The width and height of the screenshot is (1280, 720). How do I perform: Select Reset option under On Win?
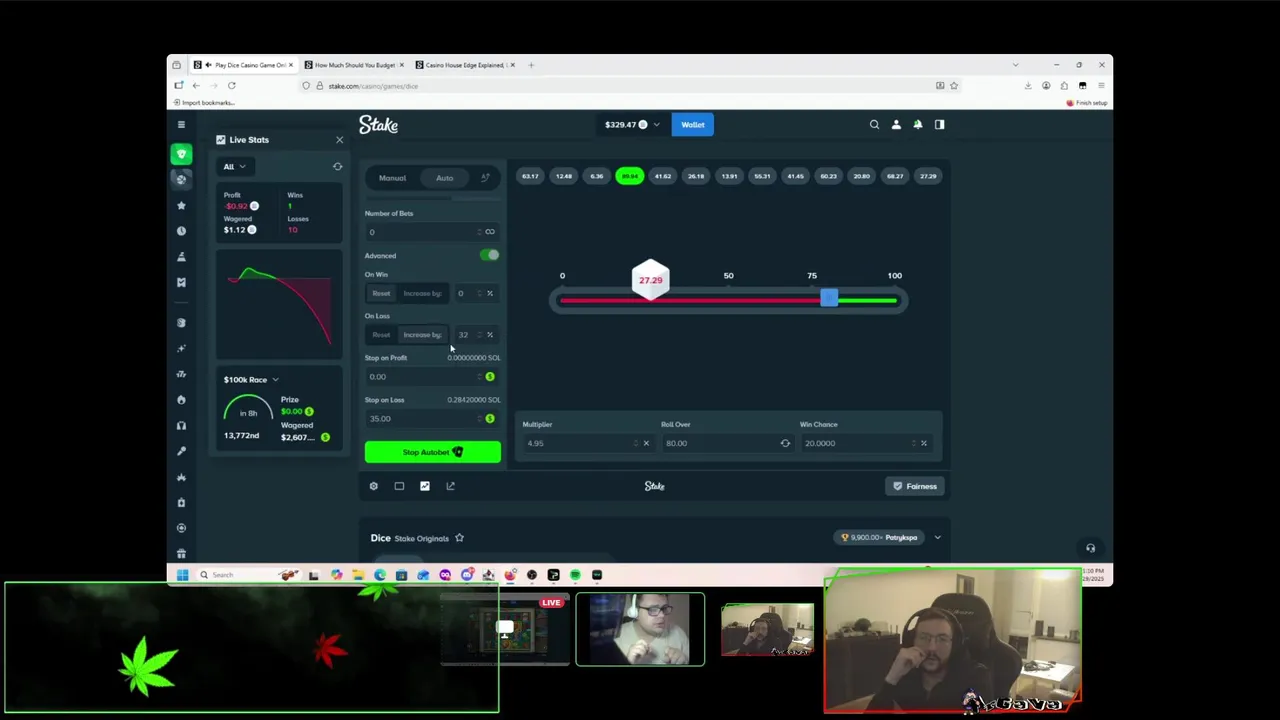pyautogui.click(x=381, y=294)
